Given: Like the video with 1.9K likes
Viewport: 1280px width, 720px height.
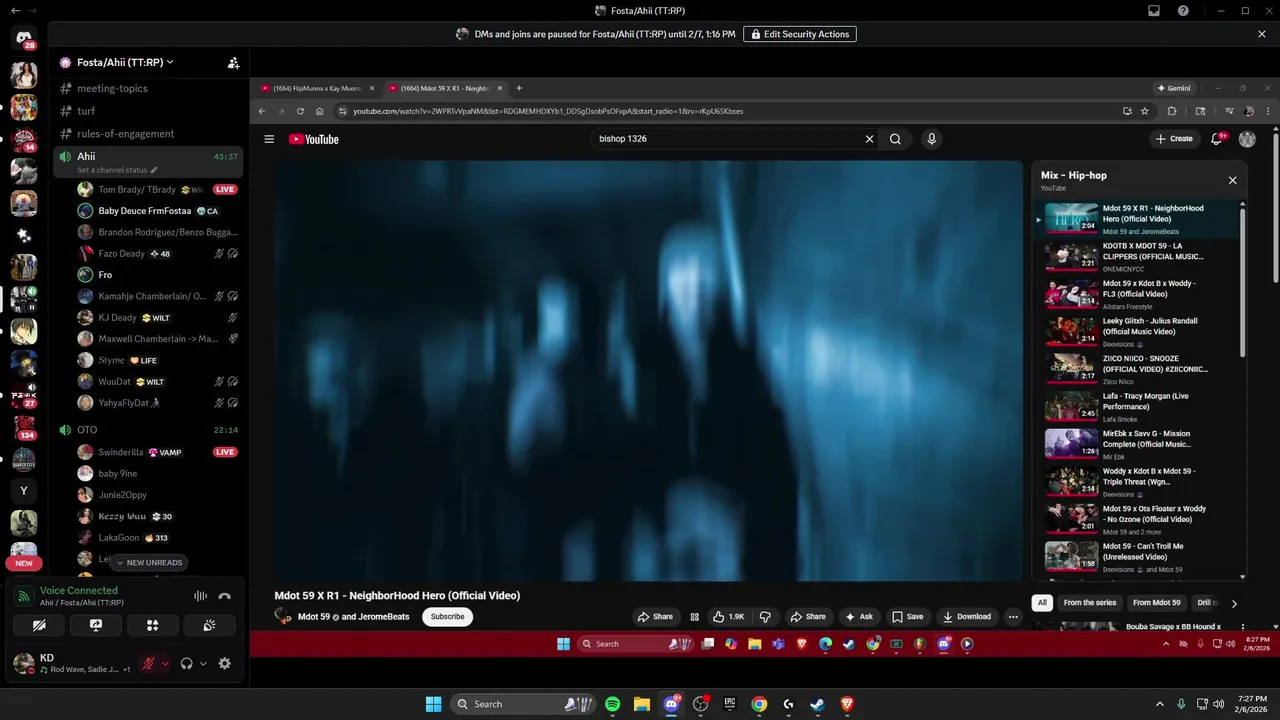Looking at the screenshot, I should [729, 617].
